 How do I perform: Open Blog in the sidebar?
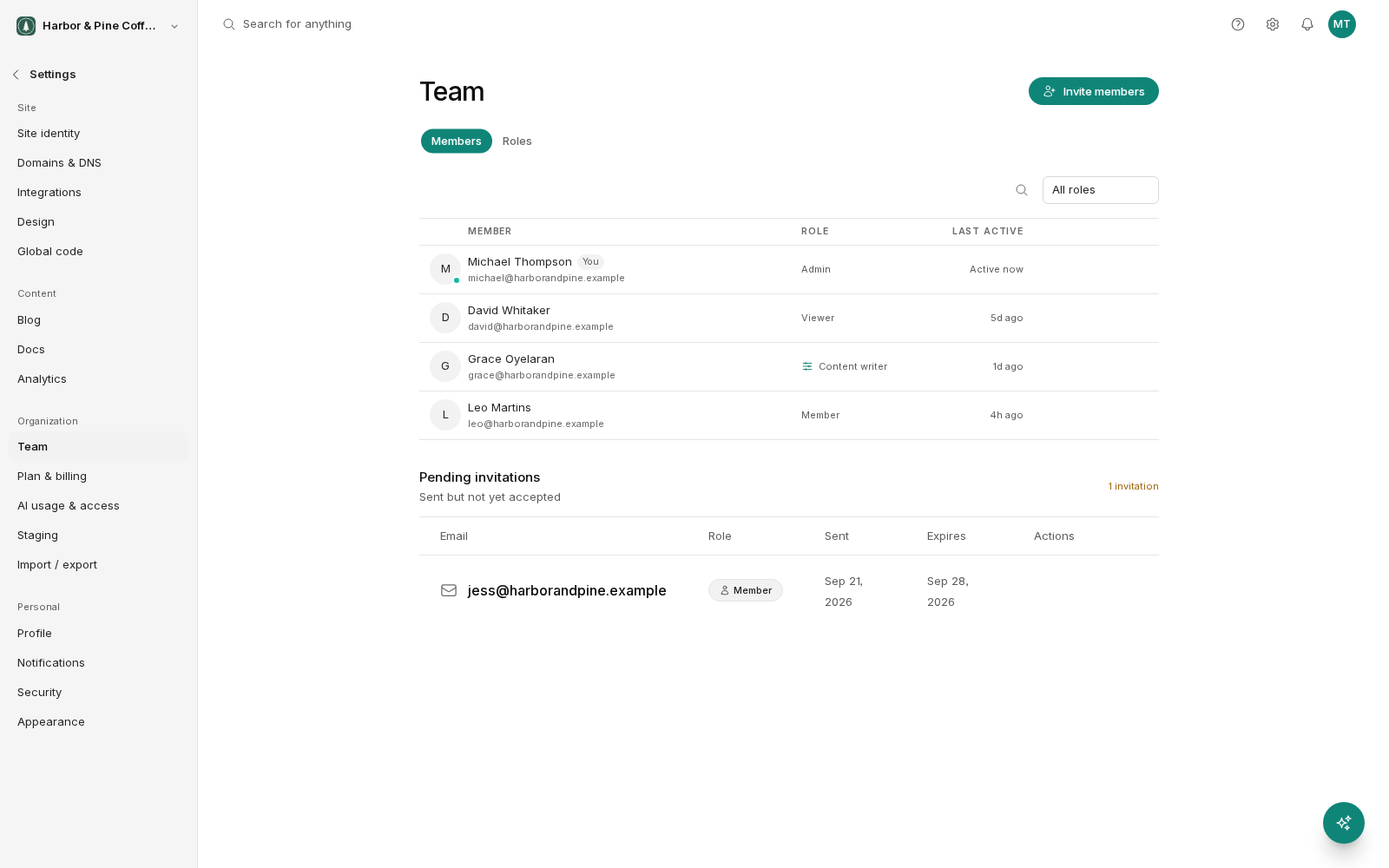click(x=99, y=320)
